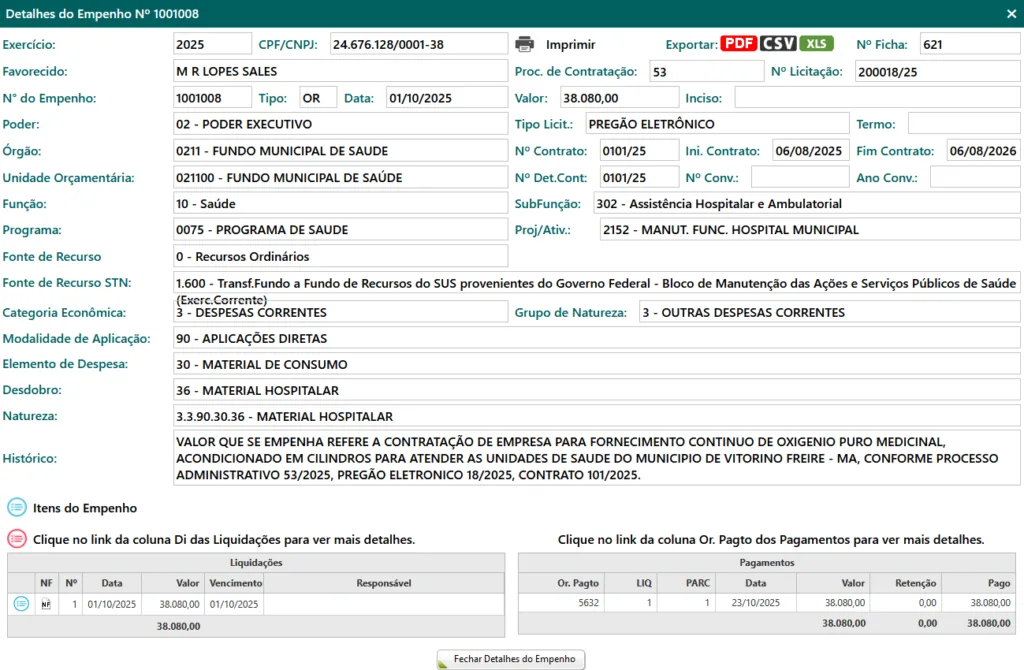Click the Fechar Detalhes do Empenho button
The image size is (1024, 670).
pyautogui.click(x=511, y=660)
